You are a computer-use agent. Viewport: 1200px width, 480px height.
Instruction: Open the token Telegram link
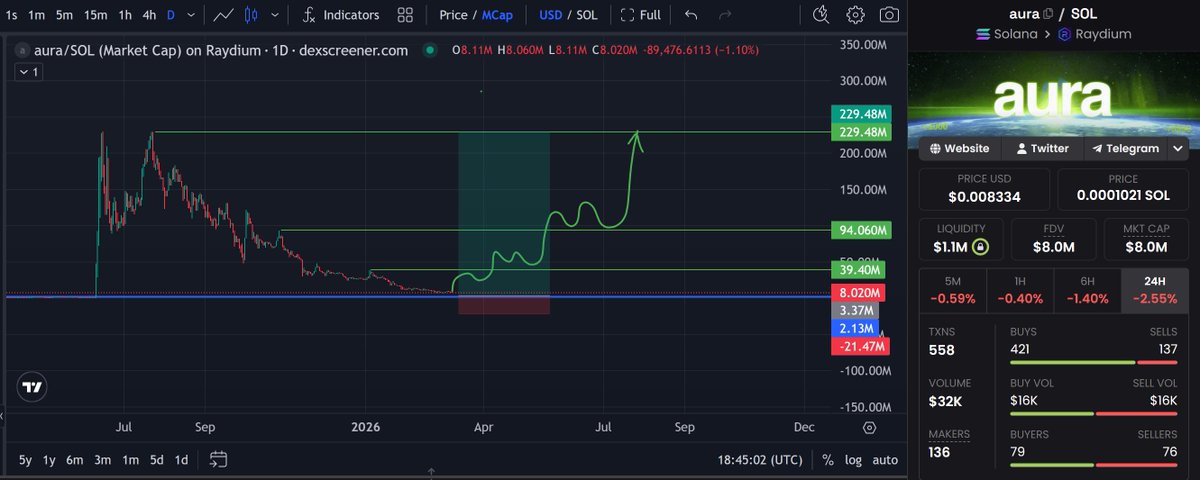pyautogui.click(x=1125, y=148)
